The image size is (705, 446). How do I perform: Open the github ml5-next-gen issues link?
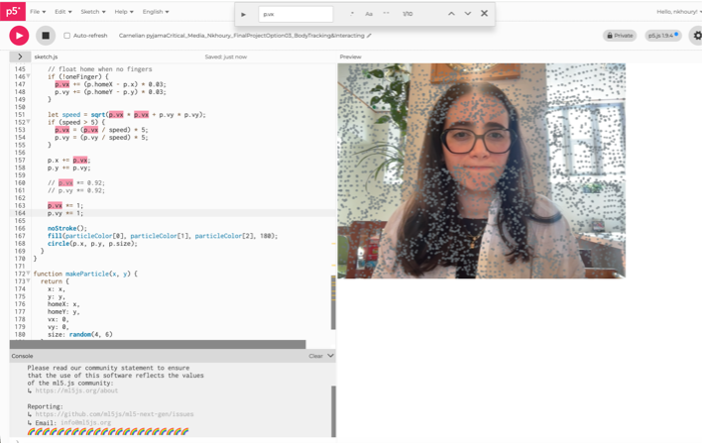[x=114, y=414]
